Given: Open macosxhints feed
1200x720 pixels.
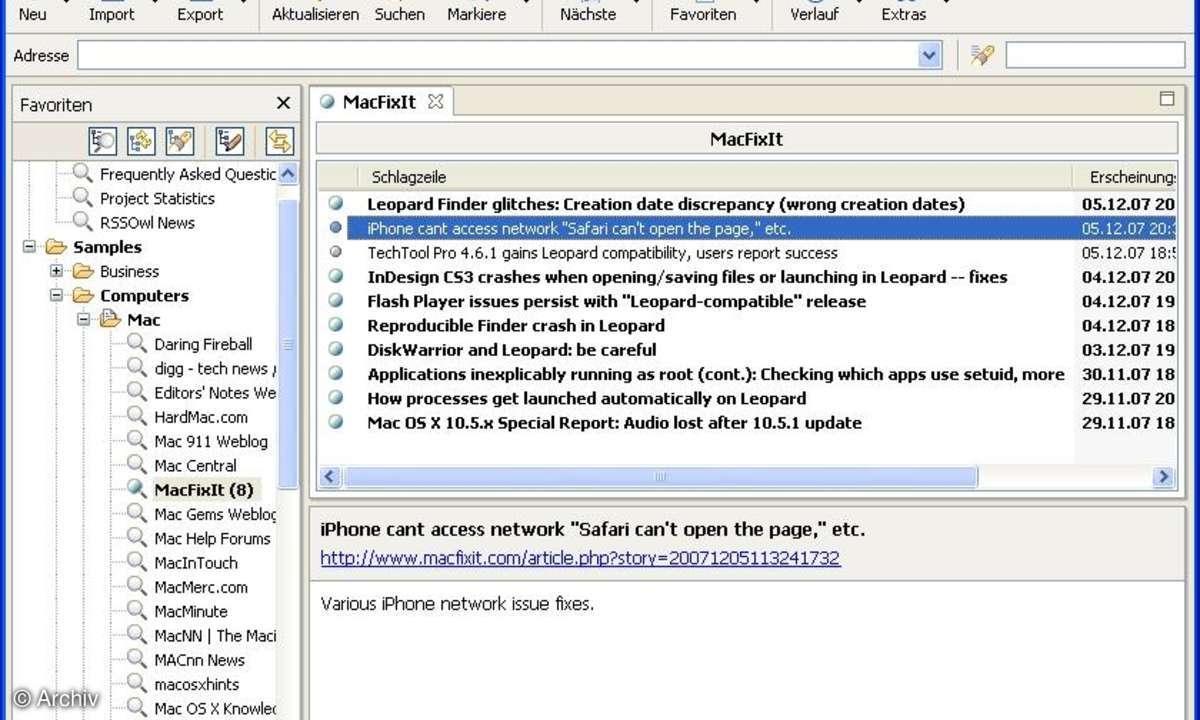Looking at the screenshot, I should (x=196, y=684).
